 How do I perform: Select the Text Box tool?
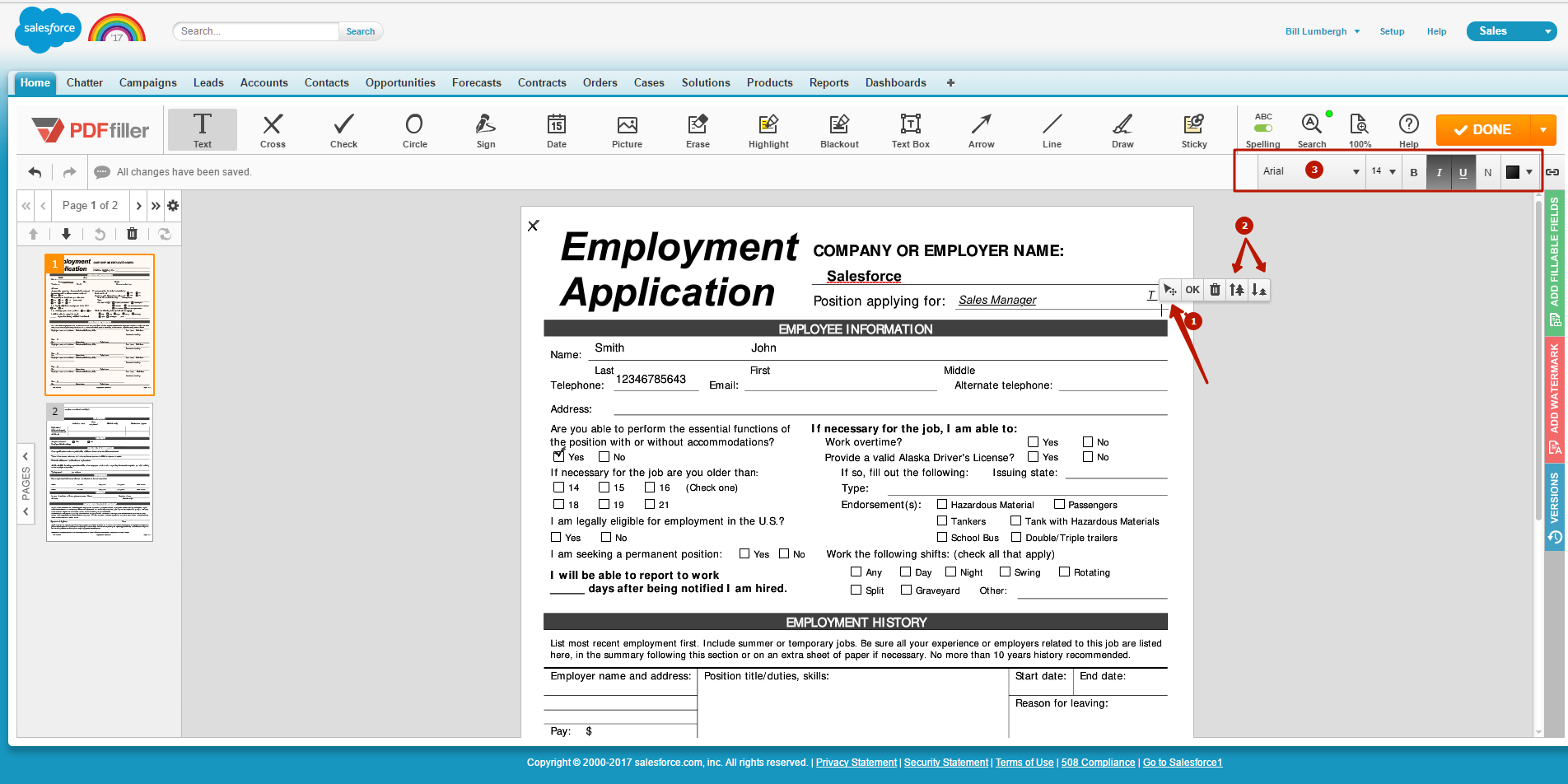tap(910, 130)
